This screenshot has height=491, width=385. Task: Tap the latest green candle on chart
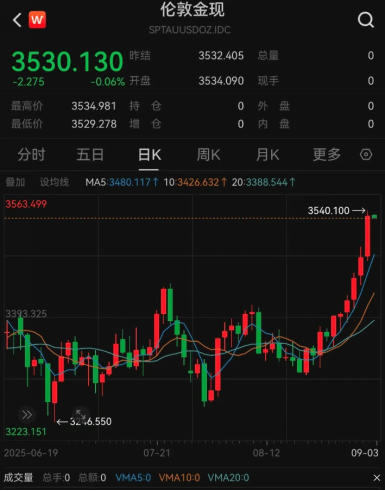(374, 217)
